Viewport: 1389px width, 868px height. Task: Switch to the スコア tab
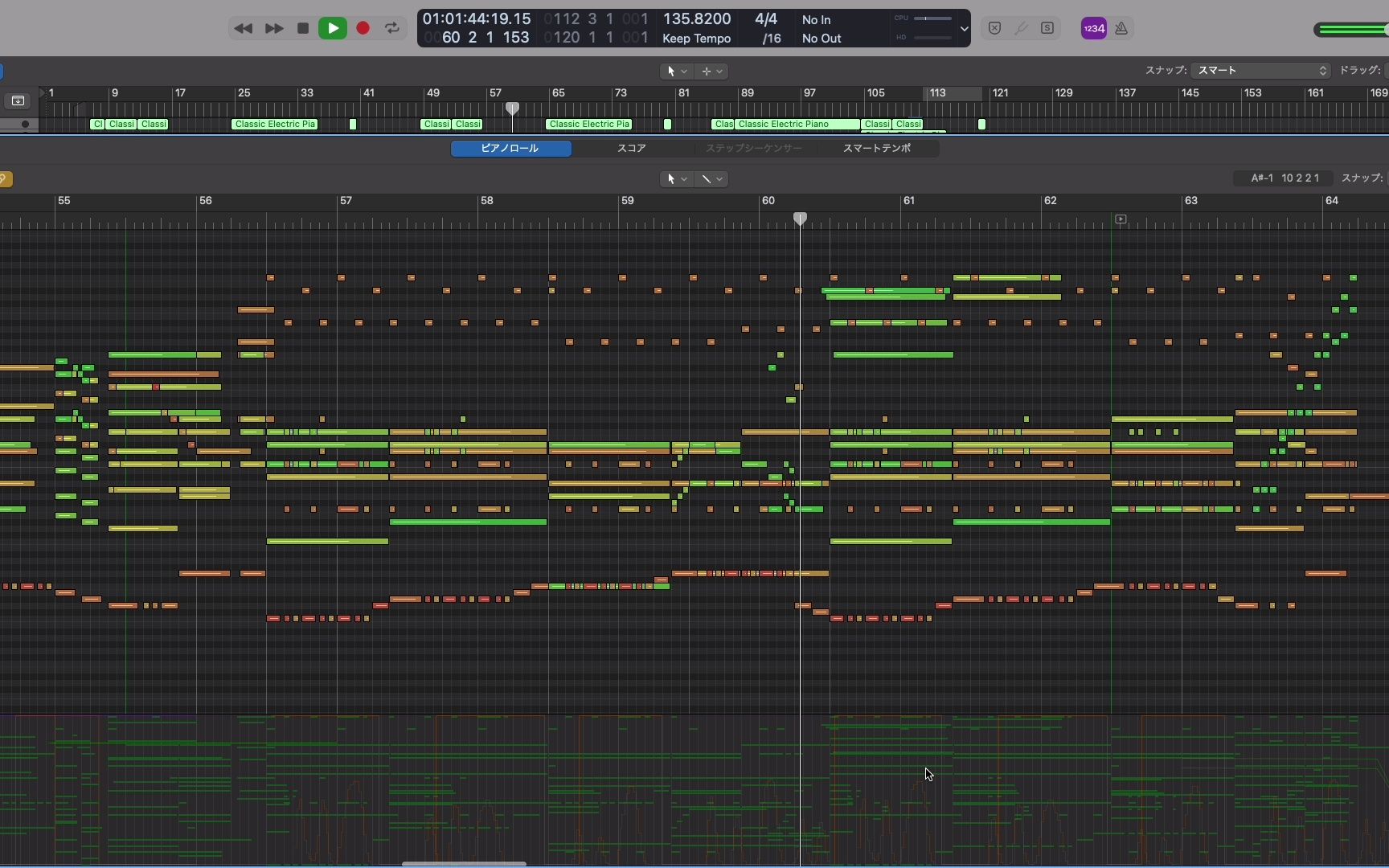(x=631, y=149)
